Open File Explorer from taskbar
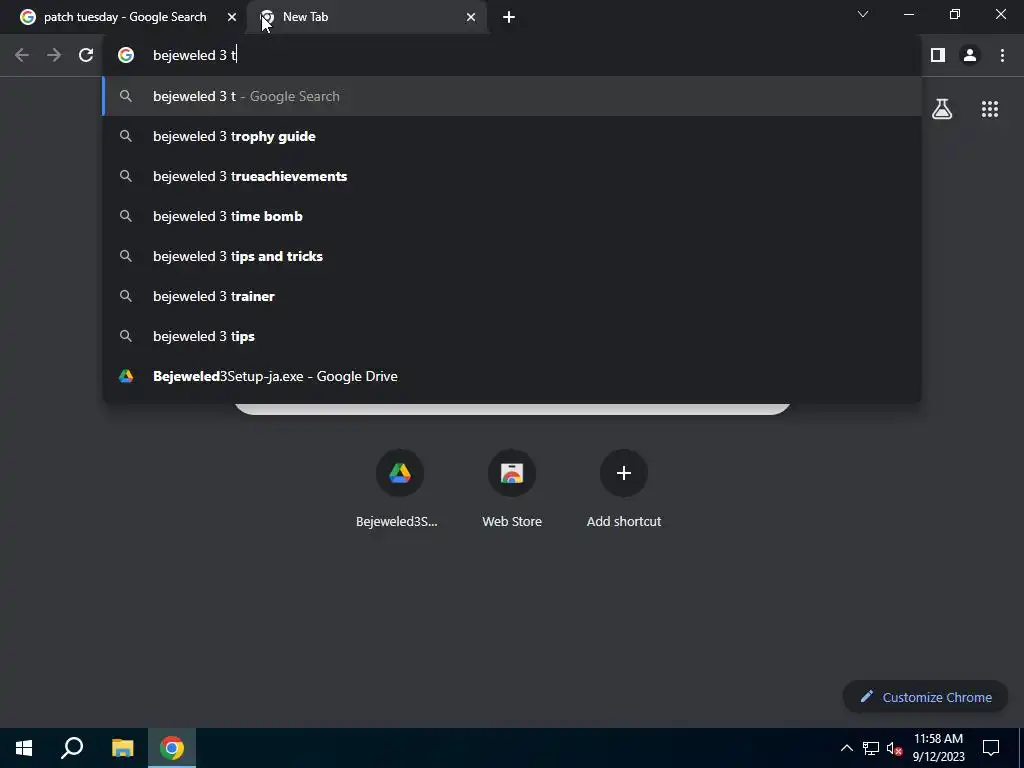This screenshot has width=1024, height=768. point(122,748)
